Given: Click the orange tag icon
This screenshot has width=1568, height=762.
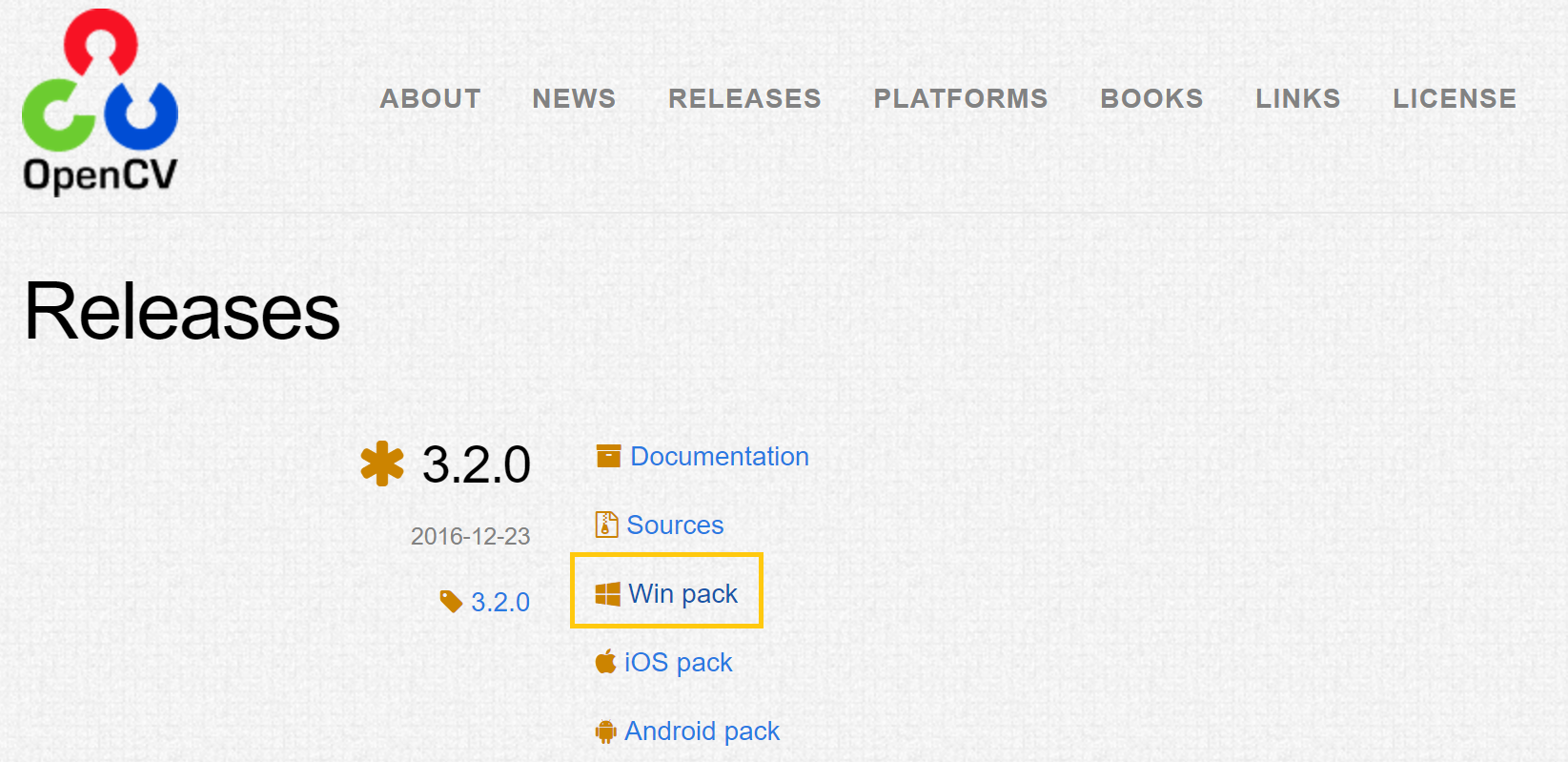Looking at the screenshot, I should [451, 601].
